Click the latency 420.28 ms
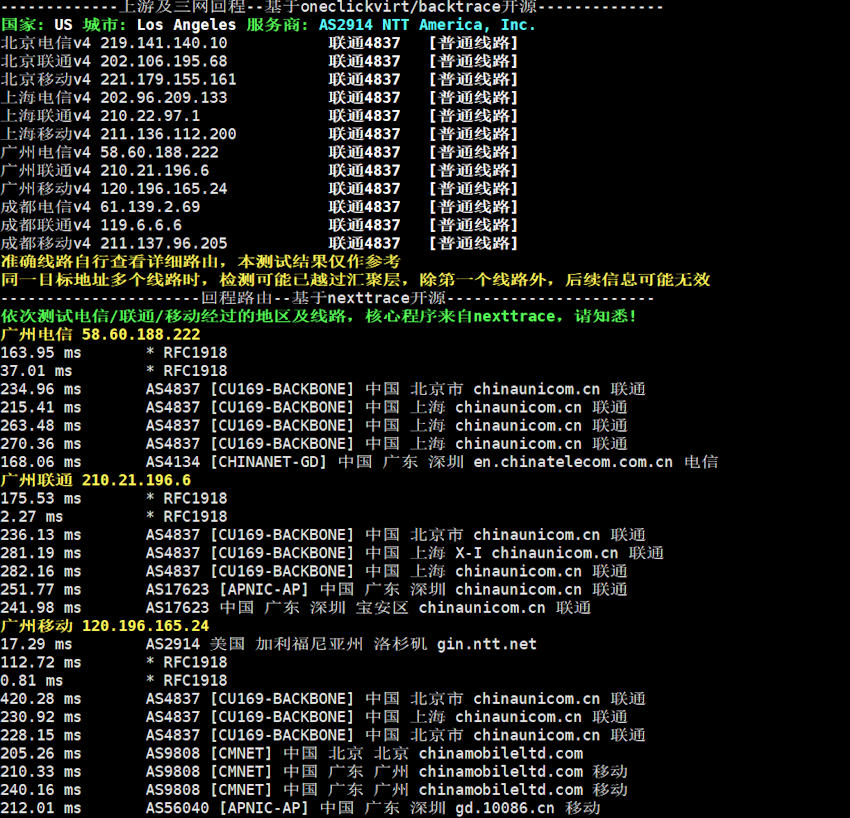 tap(41, 699)
